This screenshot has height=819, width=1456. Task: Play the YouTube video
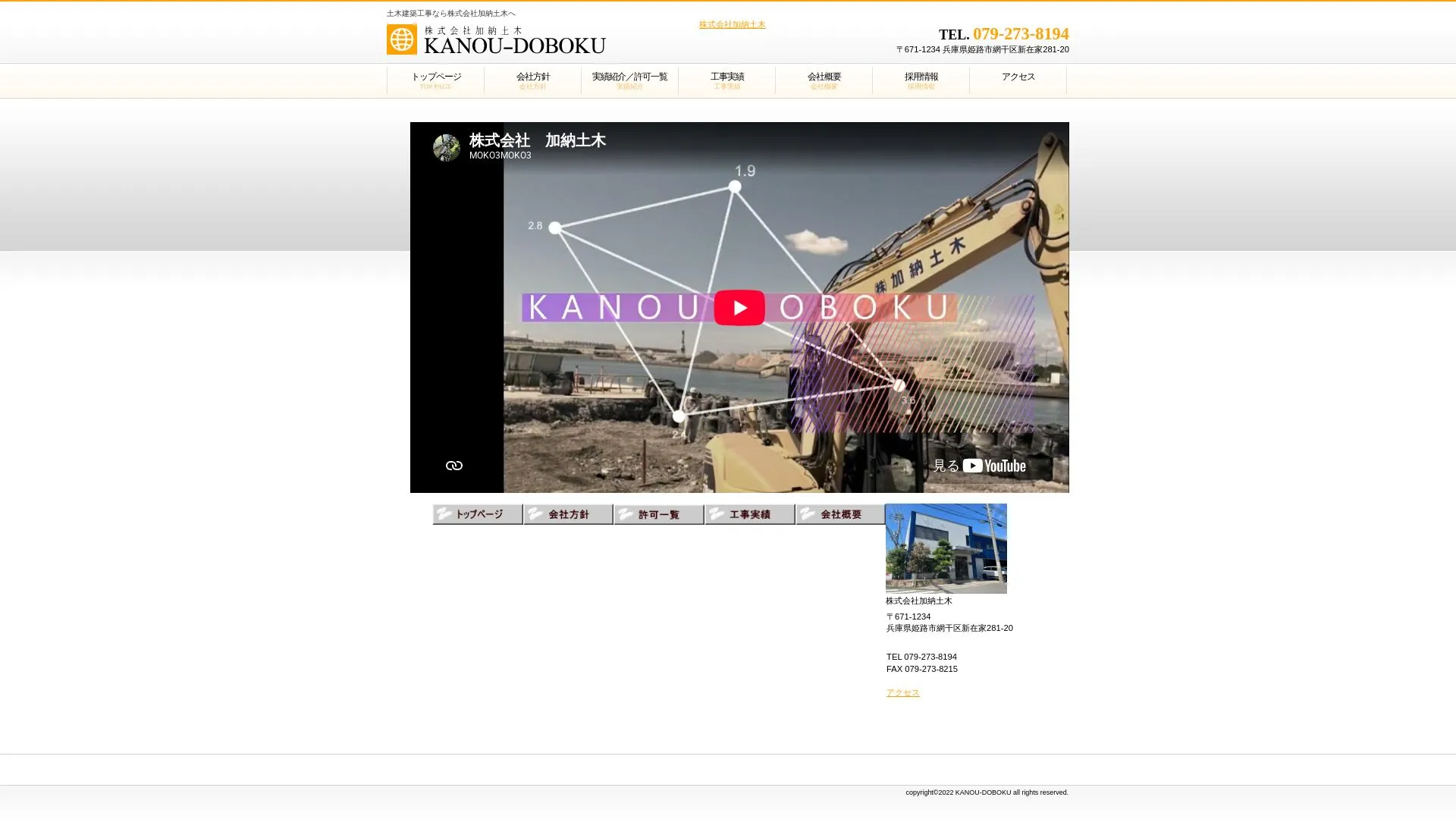pos(739,307)
